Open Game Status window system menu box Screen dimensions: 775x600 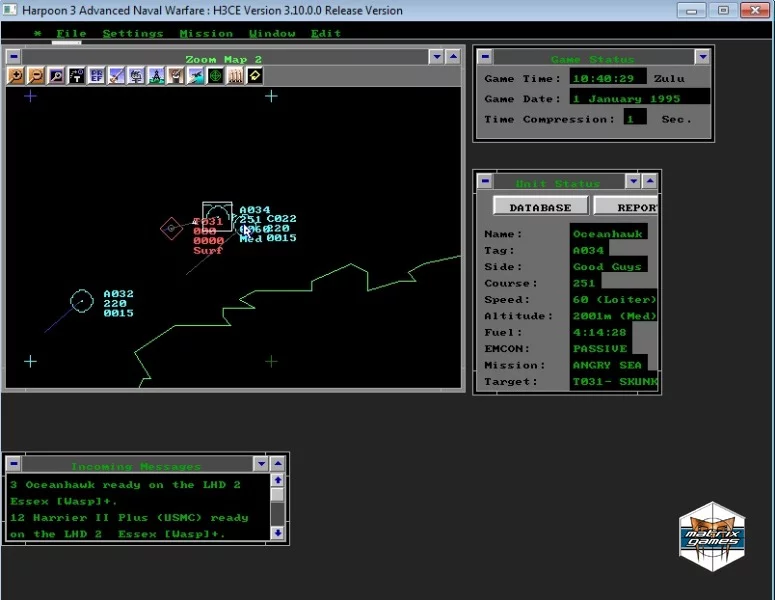(484, 57)
